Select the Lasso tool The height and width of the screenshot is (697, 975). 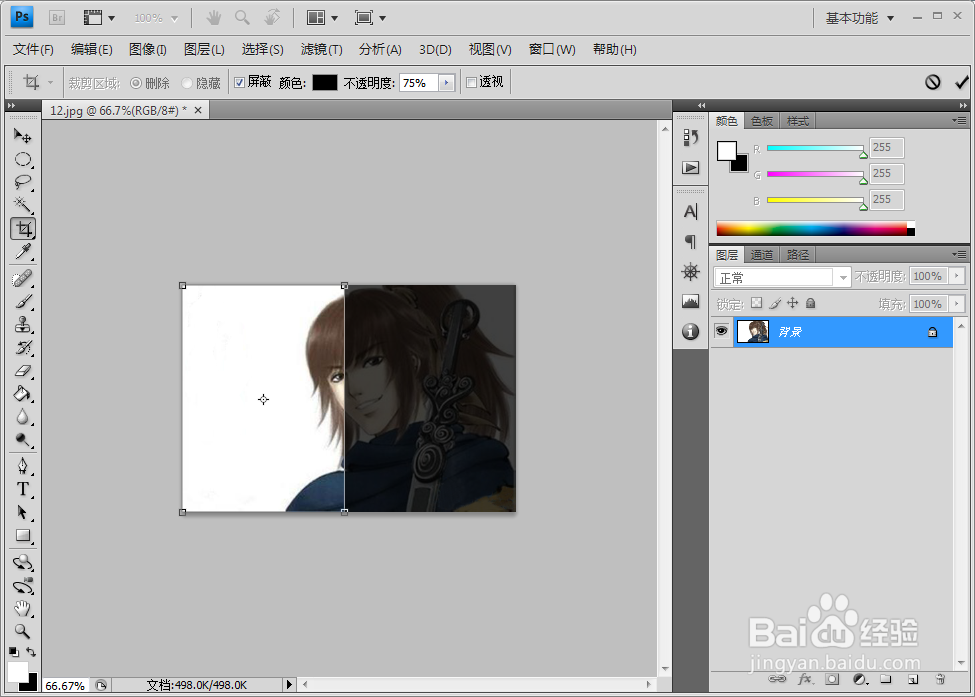tap(23, 182)
